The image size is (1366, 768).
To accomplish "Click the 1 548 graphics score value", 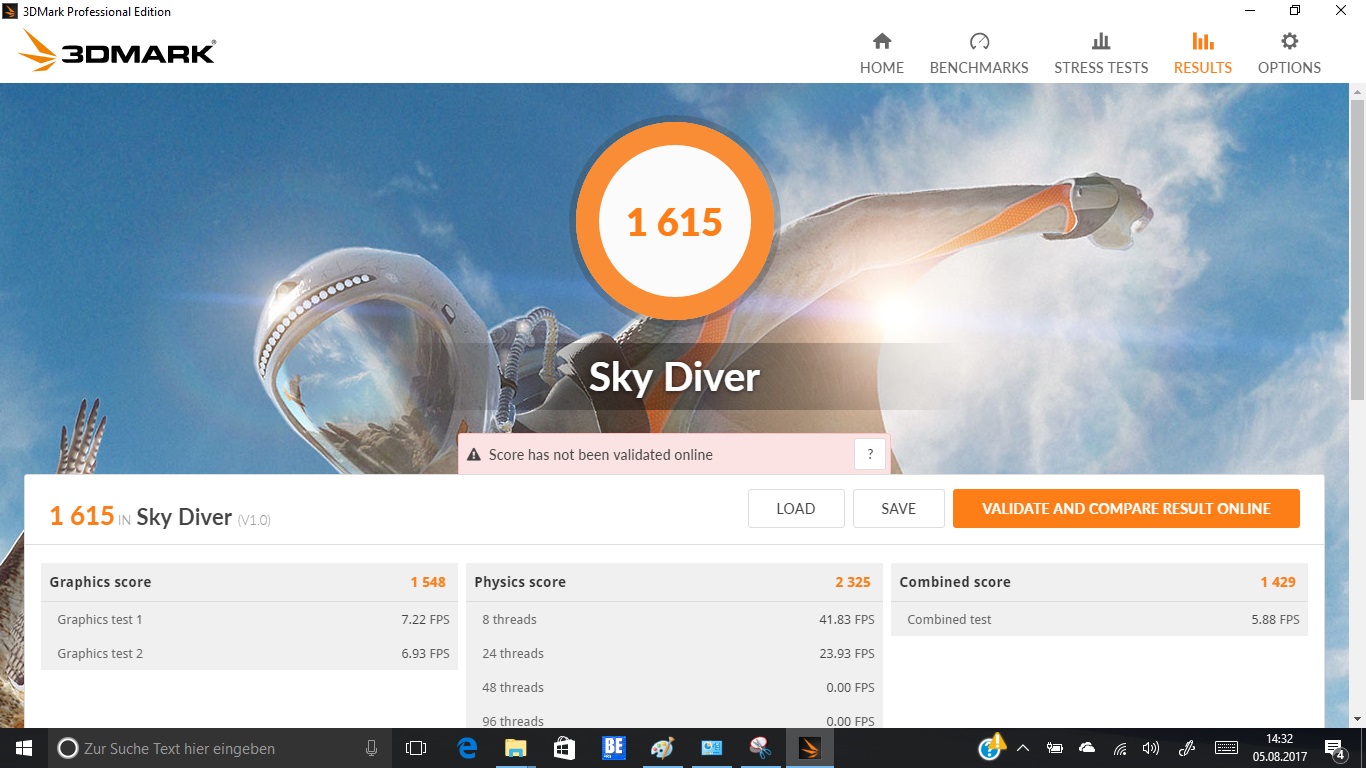I will click(x=428, y=582).
